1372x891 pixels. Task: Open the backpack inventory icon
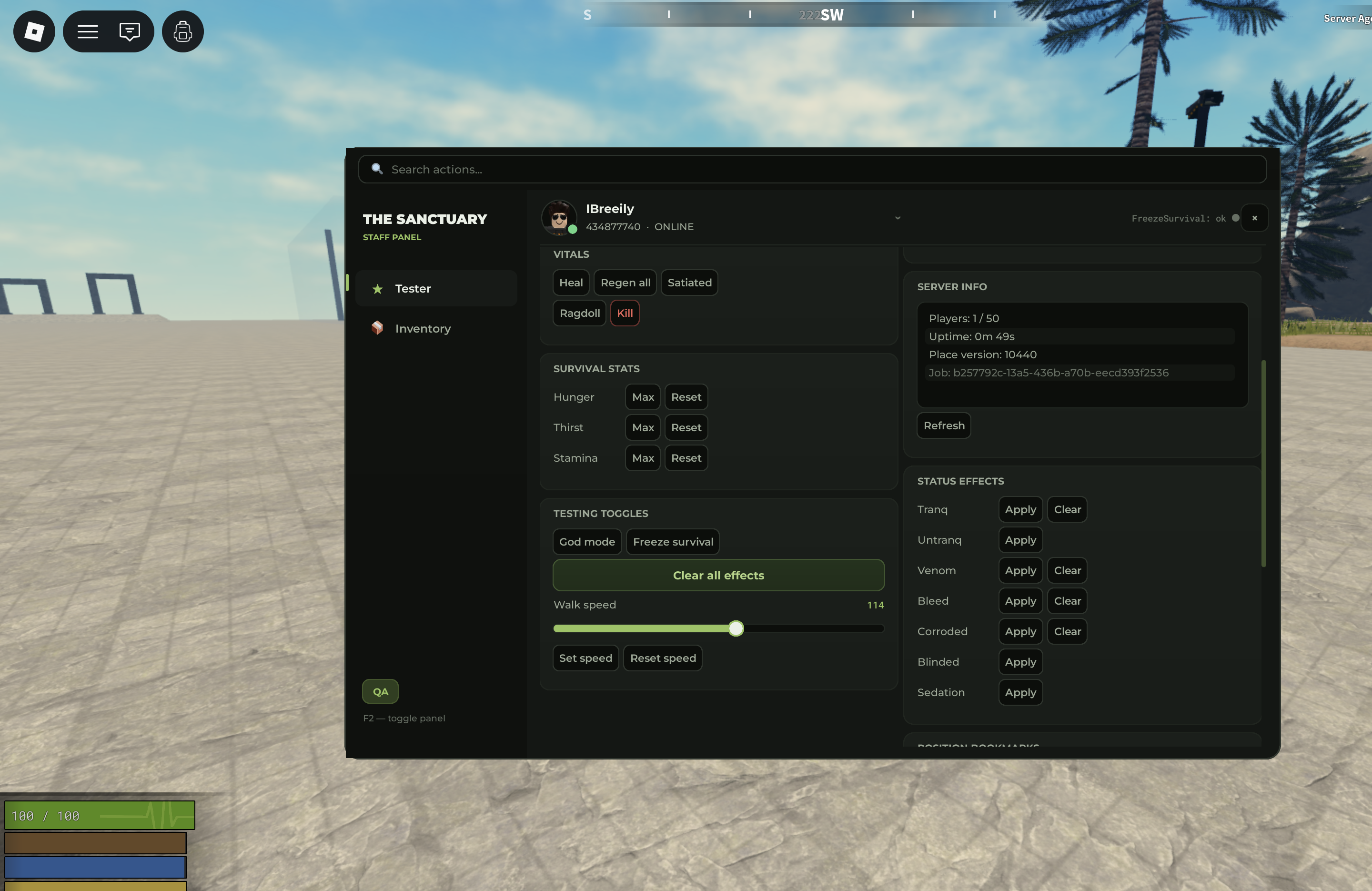coord(183,32)
